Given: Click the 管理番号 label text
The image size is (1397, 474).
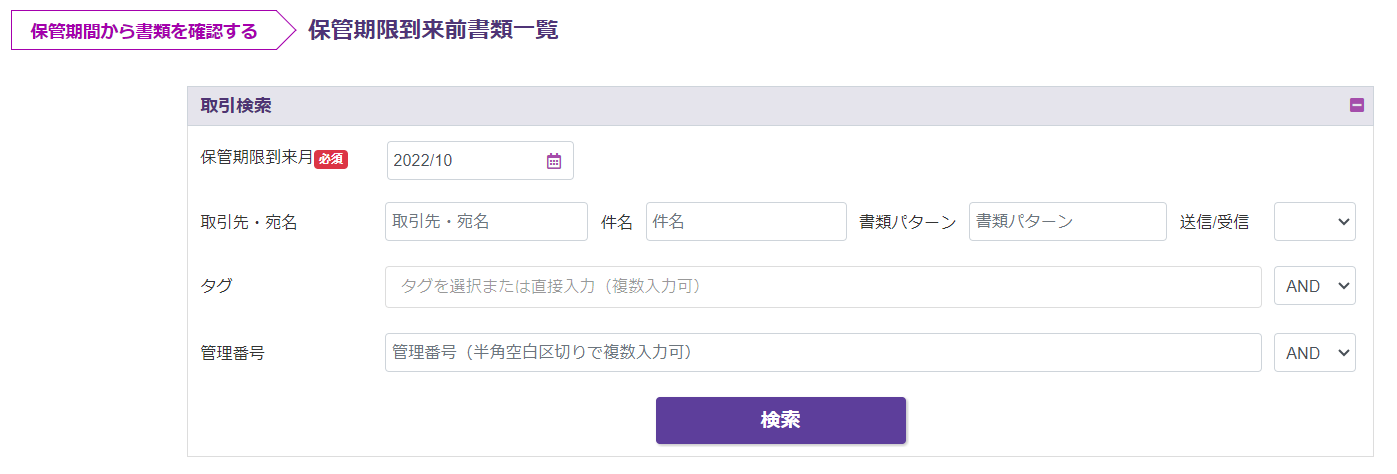Looking at the screenshot, I should 232,353.
